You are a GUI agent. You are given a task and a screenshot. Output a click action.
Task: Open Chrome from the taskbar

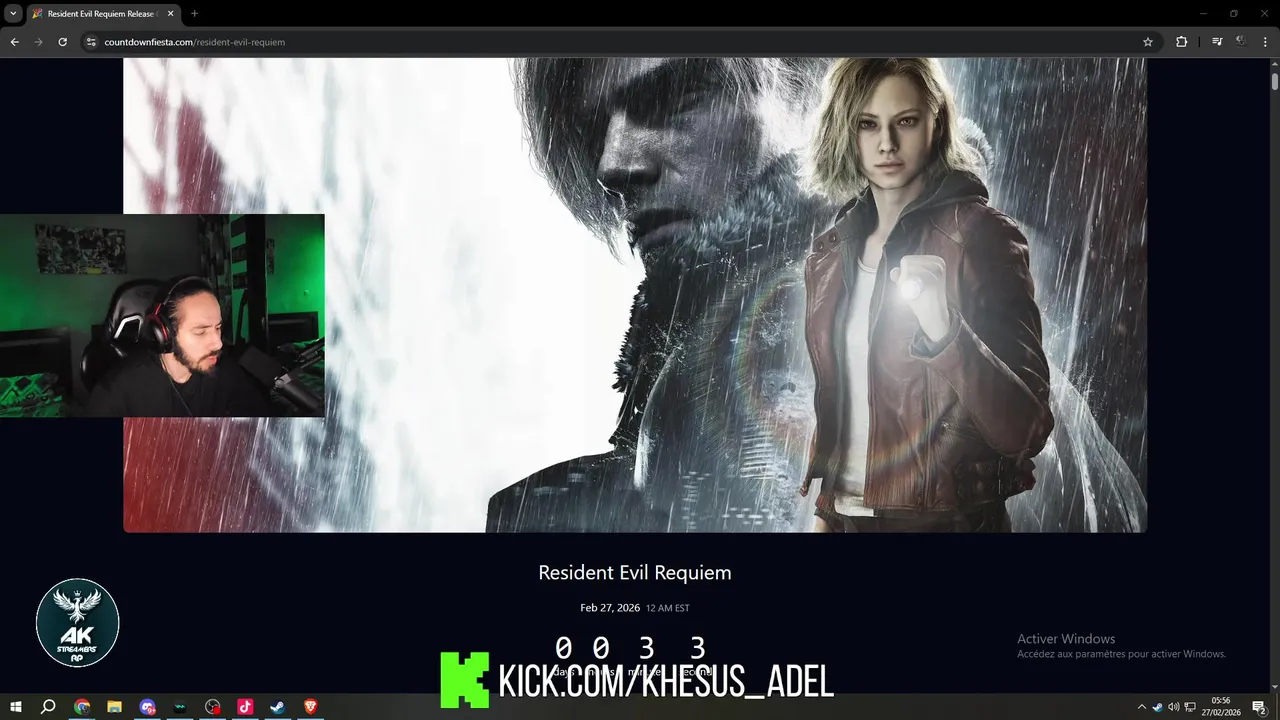(82, 707)
